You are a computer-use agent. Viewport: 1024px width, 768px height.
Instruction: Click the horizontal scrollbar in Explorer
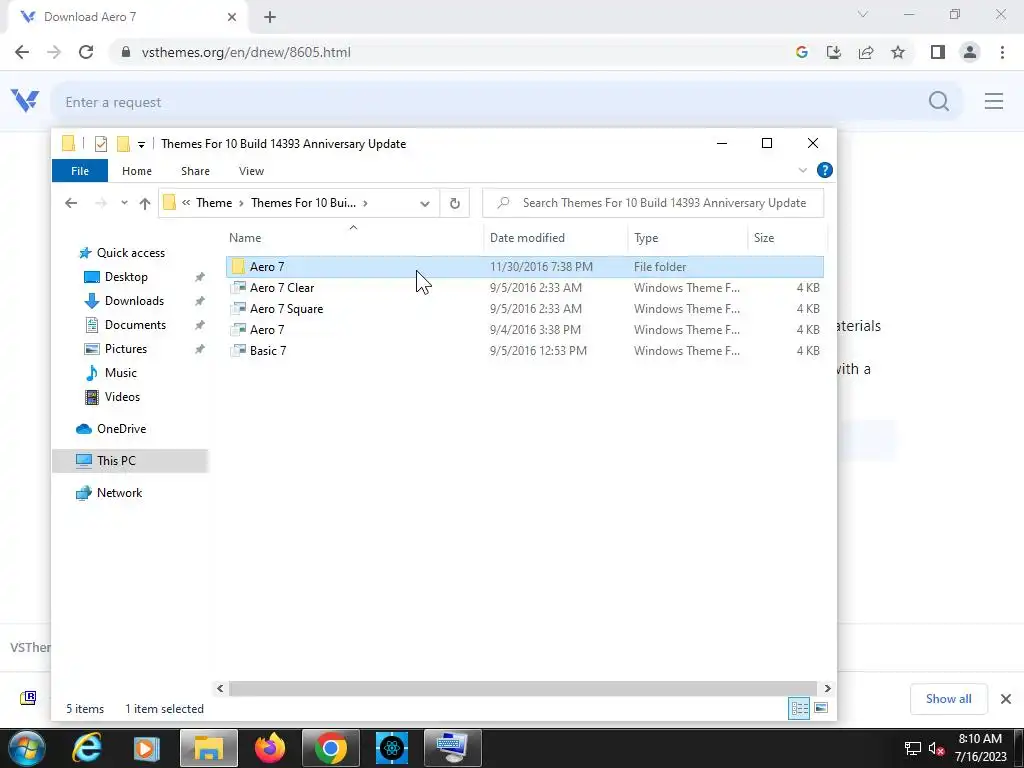(x=522, y=688)
